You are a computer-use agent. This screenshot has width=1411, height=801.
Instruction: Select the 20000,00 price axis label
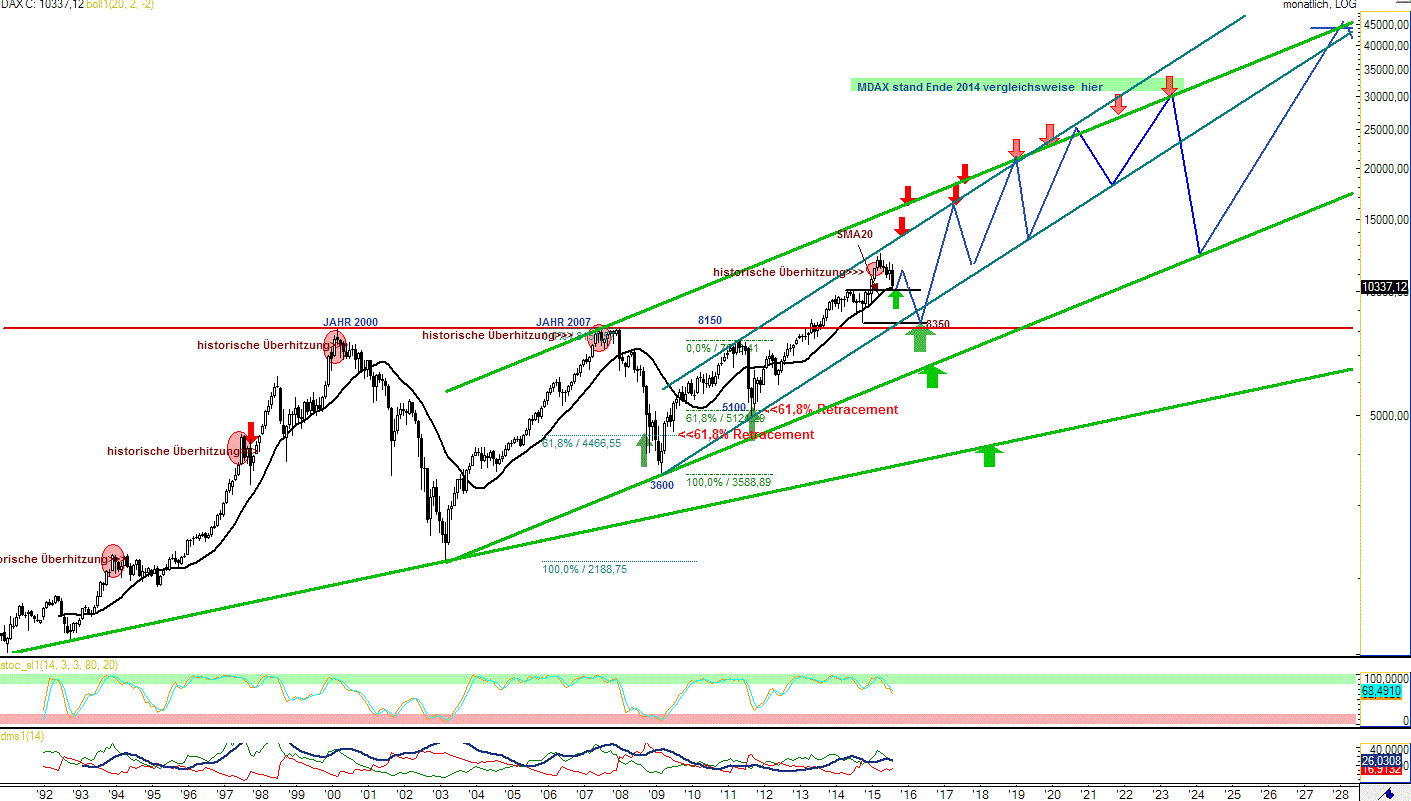(x=1385, y=169)
